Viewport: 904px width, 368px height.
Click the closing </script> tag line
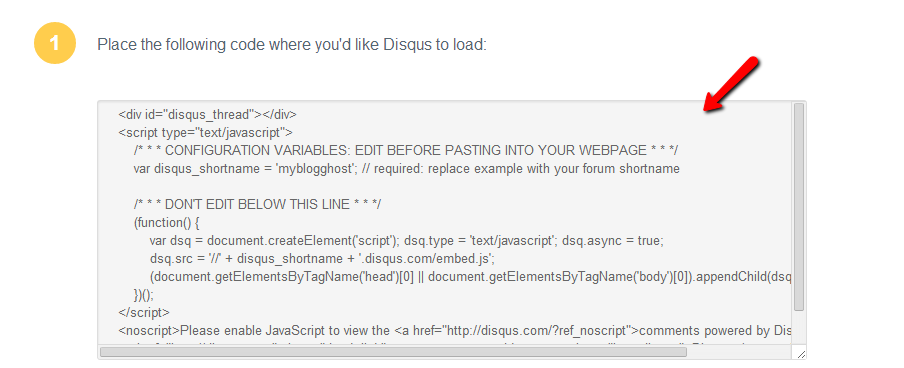tap(144, 313)
